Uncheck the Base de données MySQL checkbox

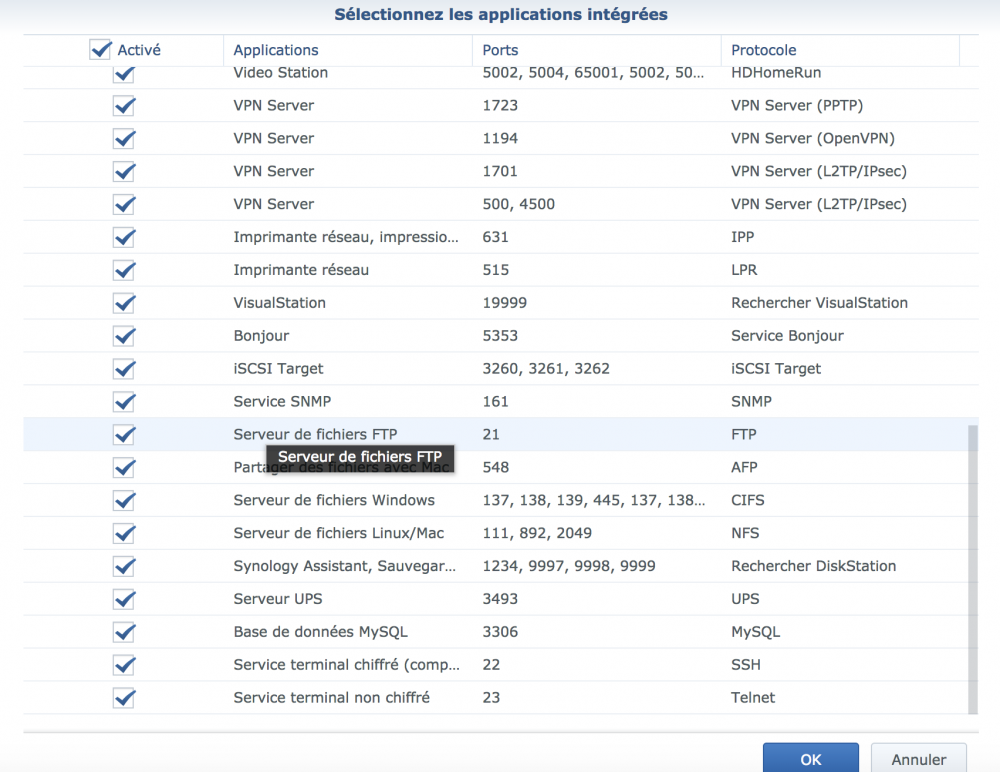pos(124,632)
